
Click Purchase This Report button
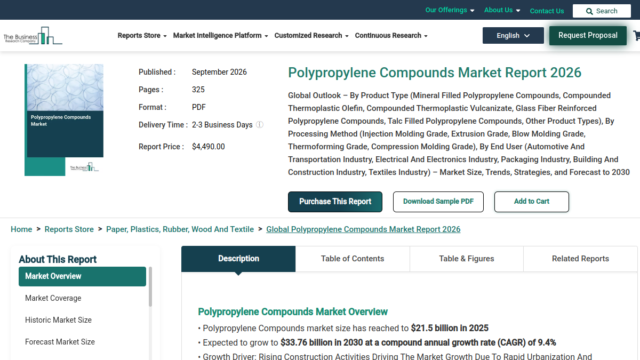[x=335, y=202]
